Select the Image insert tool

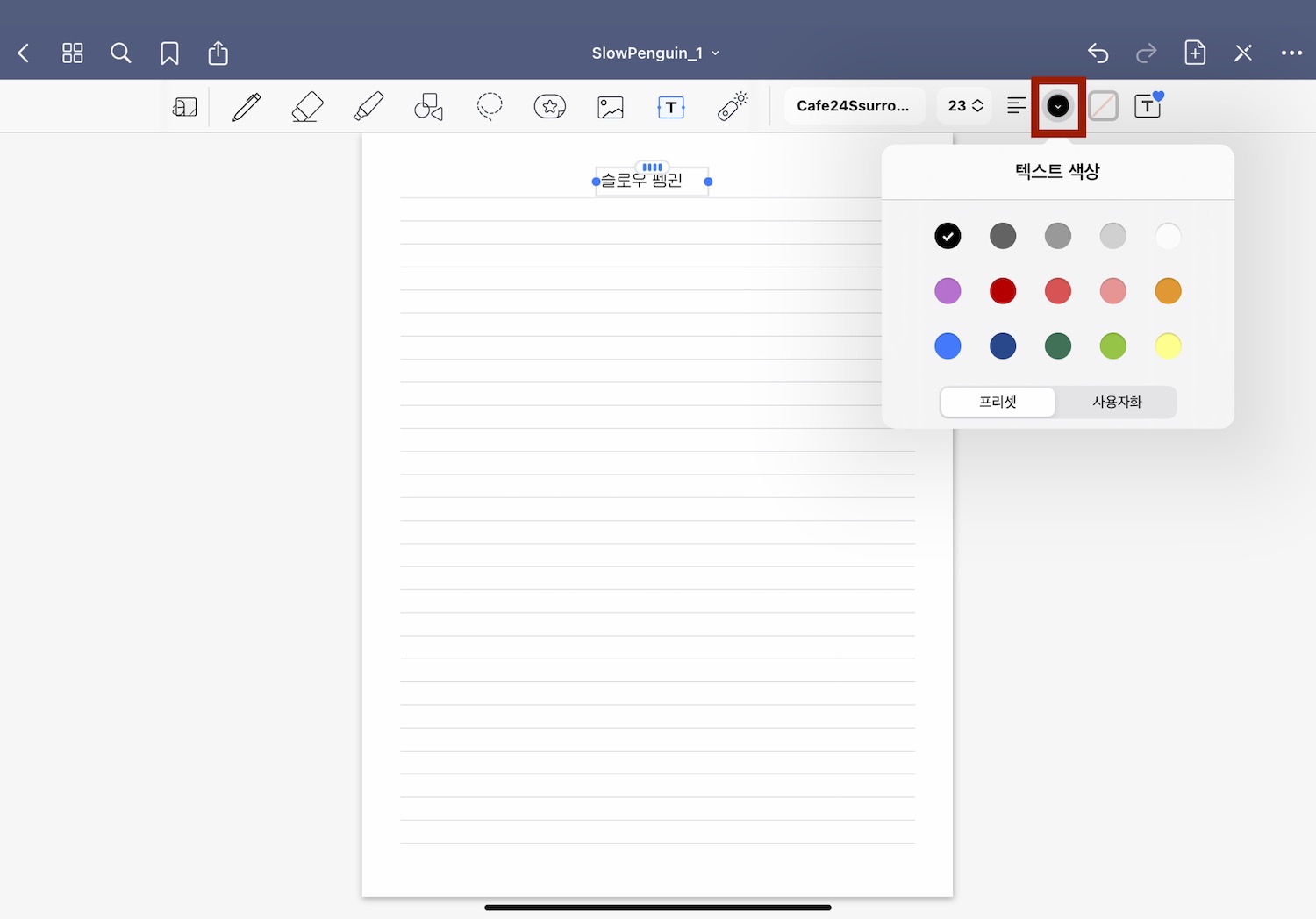611,107
